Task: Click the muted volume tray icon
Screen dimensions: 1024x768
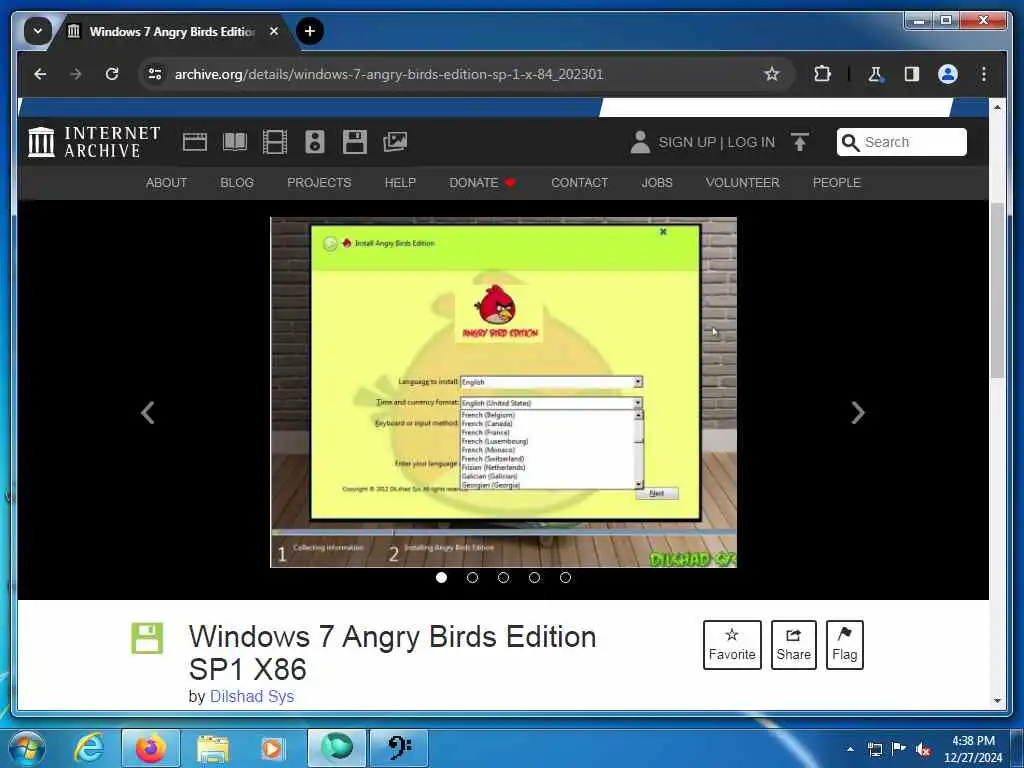Action: pyautogui.click(x=923, y=749)
